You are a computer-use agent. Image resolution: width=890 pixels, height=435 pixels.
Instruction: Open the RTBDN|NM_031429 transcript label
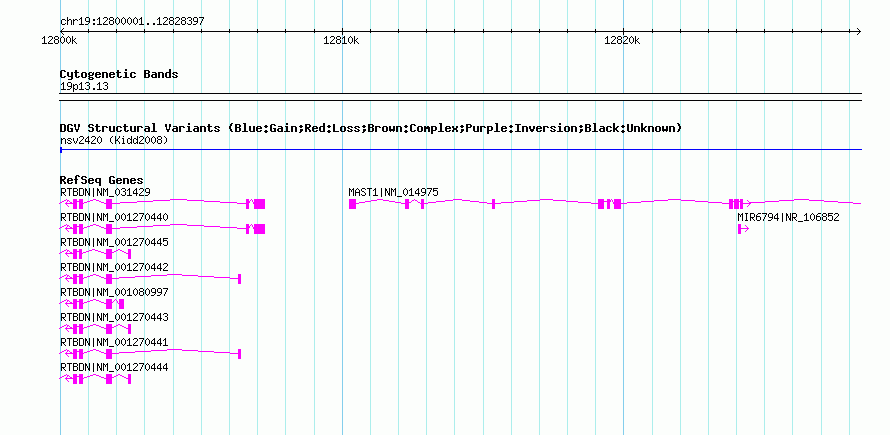coord(106,193)
